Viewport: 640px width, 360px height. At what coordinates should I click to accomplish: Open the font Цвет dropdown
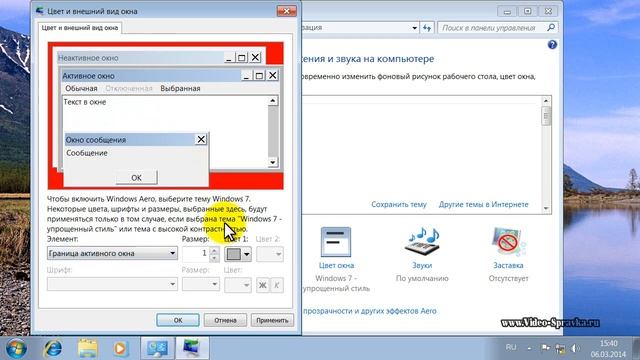238,284
